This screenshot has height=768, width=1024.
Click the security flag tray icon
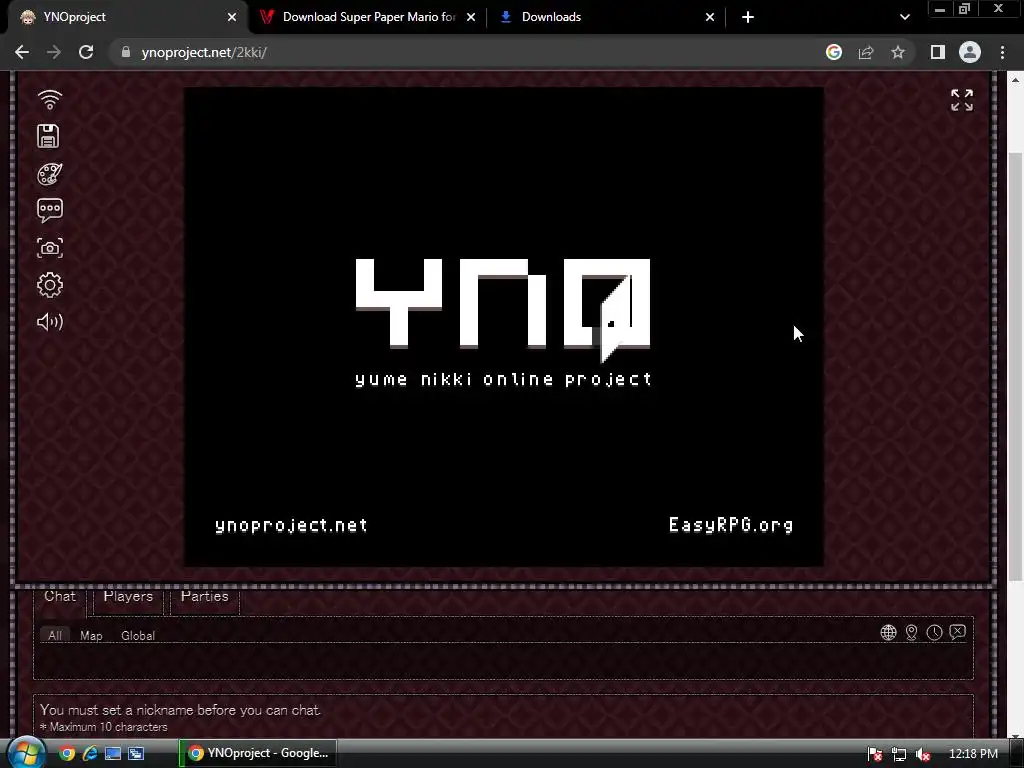[875, 754]
